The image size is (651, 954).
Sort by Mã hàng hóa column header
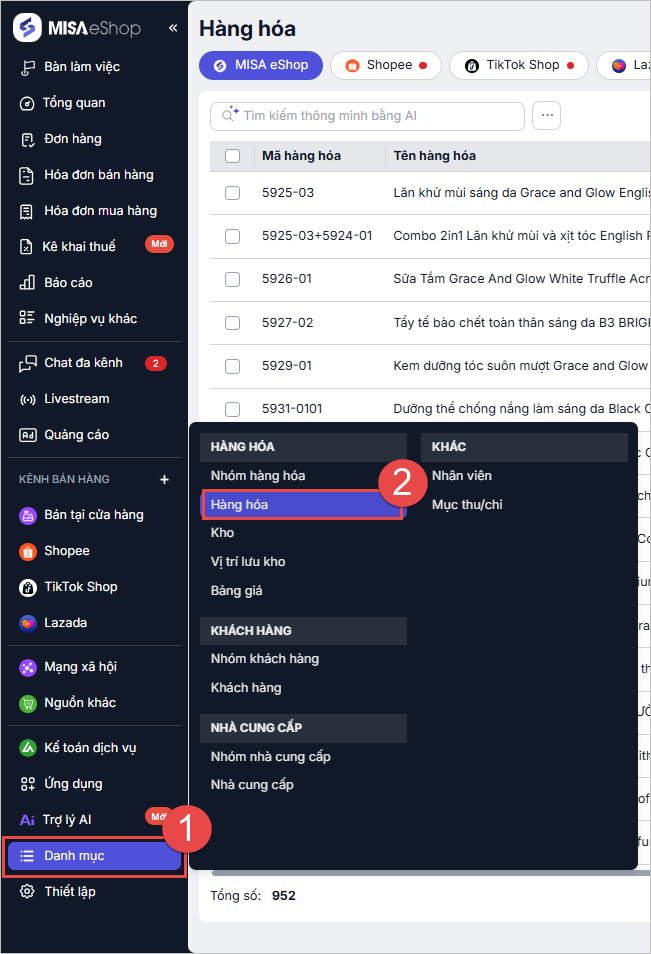click(x=301, y=156)
